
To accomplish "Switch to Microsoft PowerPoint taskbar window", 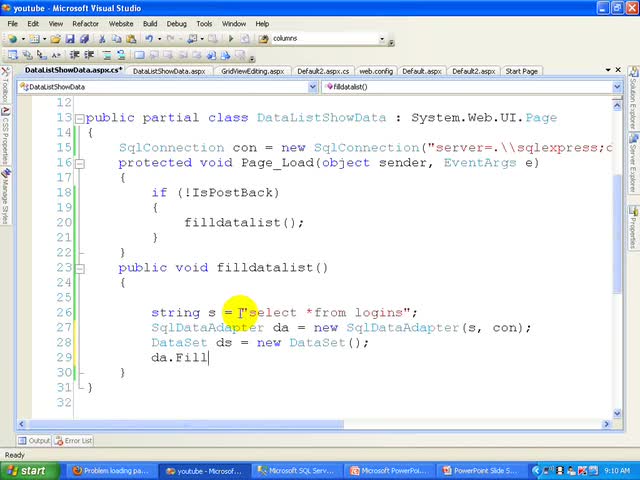I will (x=389, y=471).
